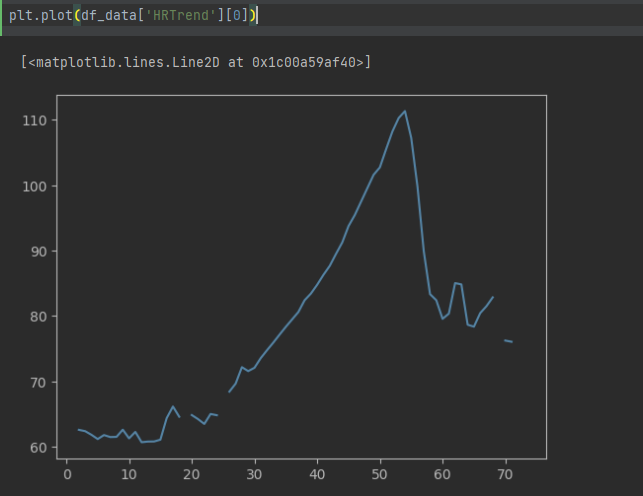Place cursor on the plt module name
Screen dimensions: 643x496
[x=20, y=15]
